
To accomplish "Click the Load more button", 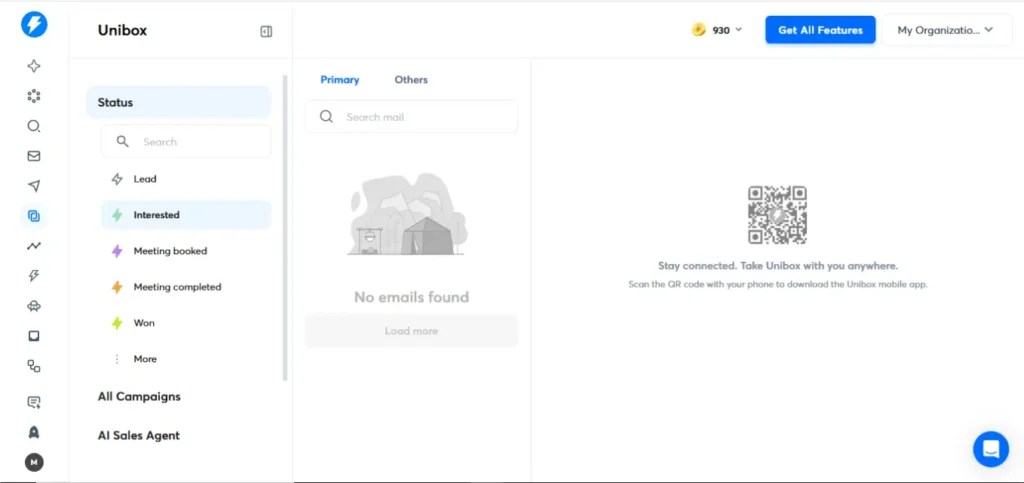I will coord(411,331).
